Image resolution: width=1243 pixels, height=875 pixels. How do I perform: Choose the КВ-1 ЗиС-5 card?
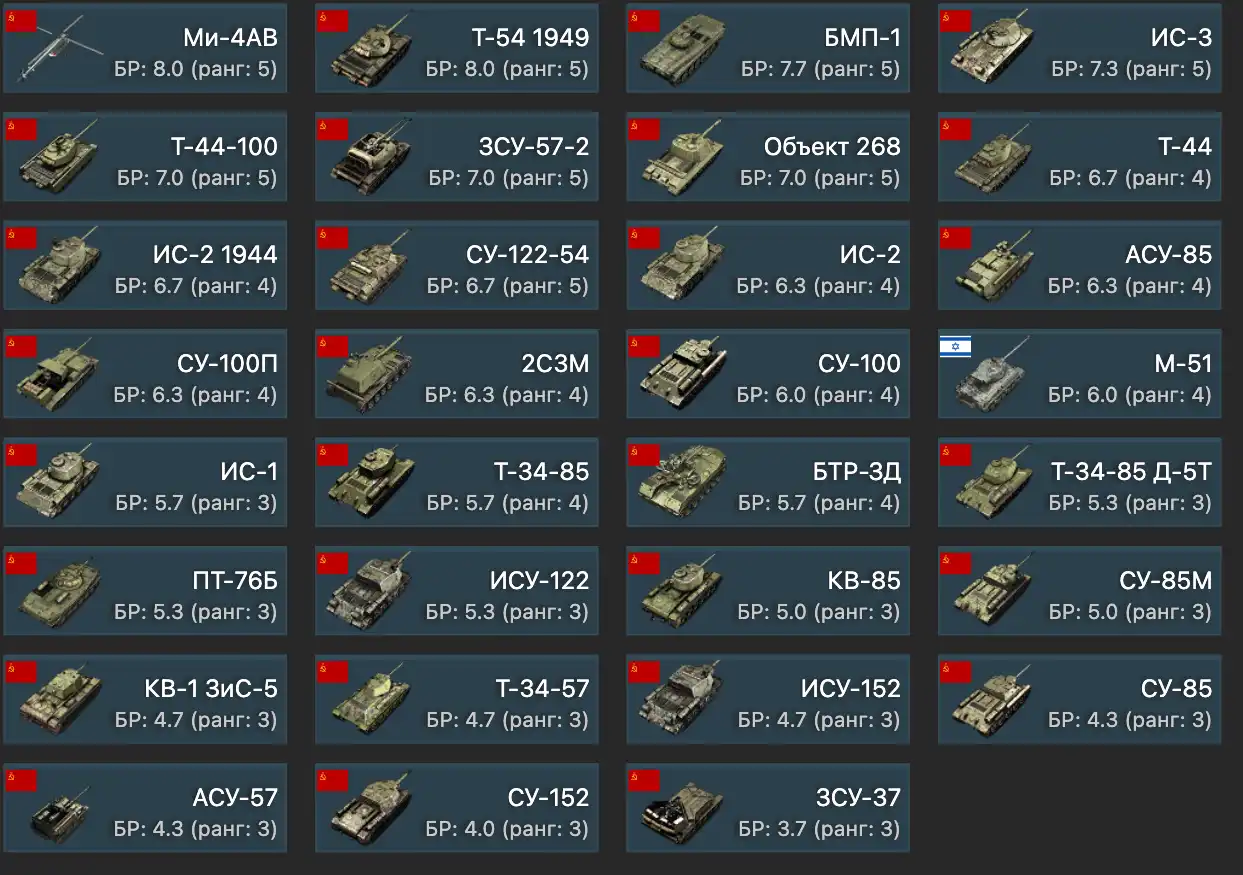click(x=145, y=700)
